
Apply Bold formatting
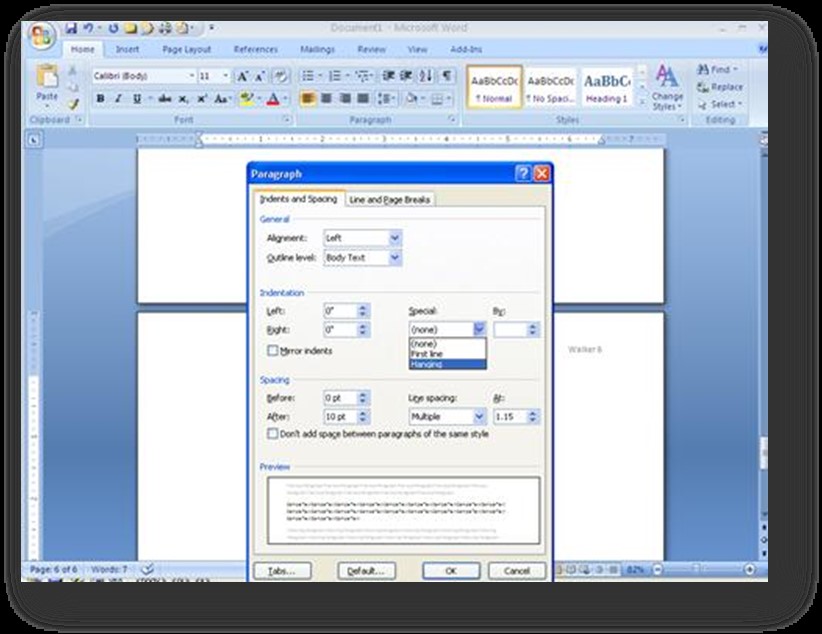(101, 99)
